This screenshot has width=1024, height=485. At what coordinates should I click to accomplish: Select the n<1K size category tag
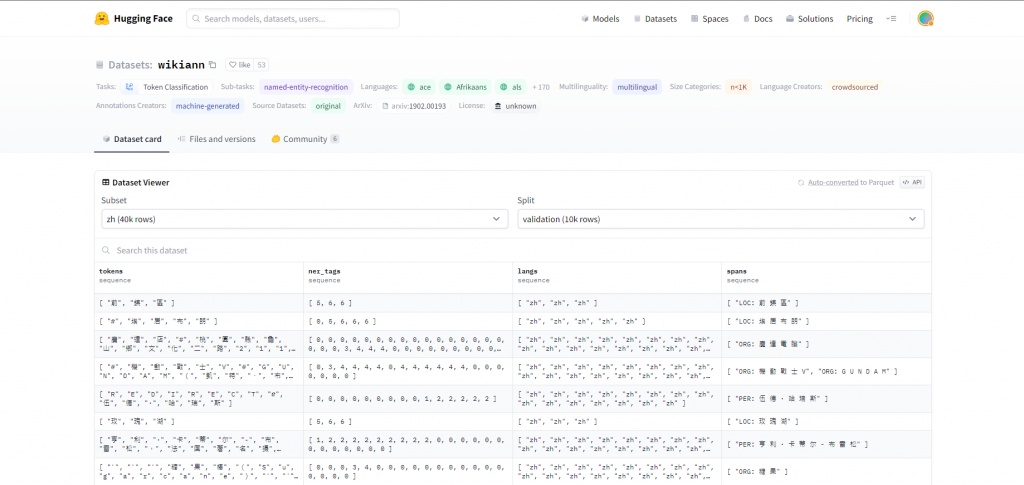738,87
